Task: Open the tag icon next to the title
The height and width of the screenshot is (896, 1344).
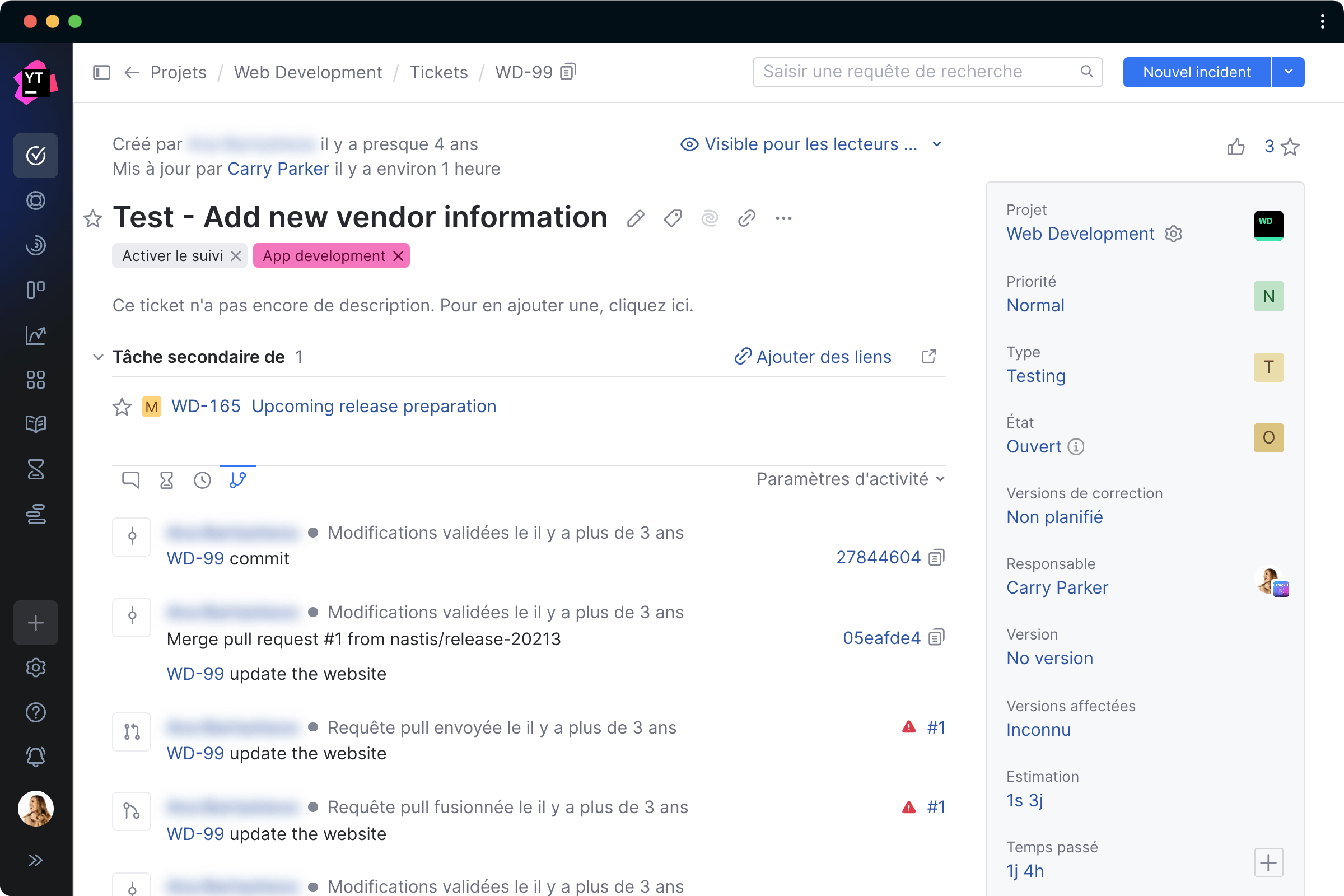Action: [x=673, y=218]
